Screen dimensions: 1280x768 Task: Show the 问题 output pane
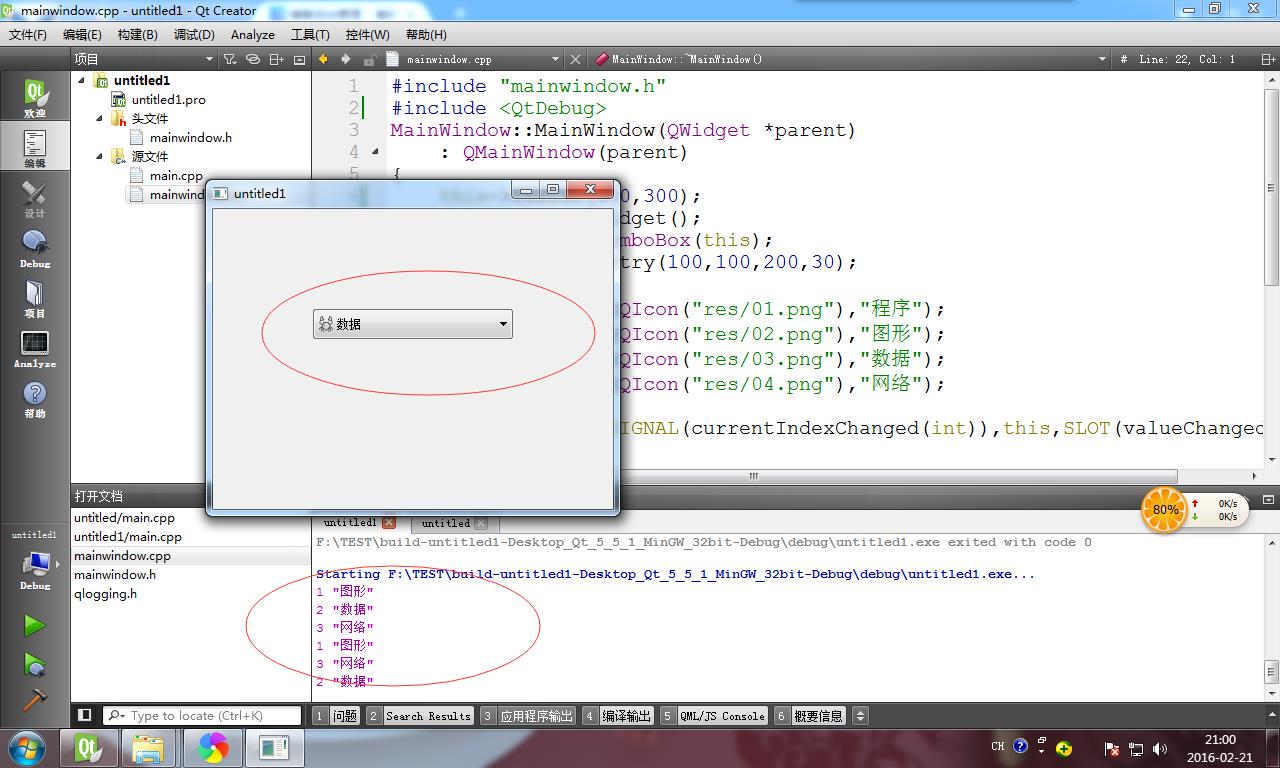pos(336,716)
